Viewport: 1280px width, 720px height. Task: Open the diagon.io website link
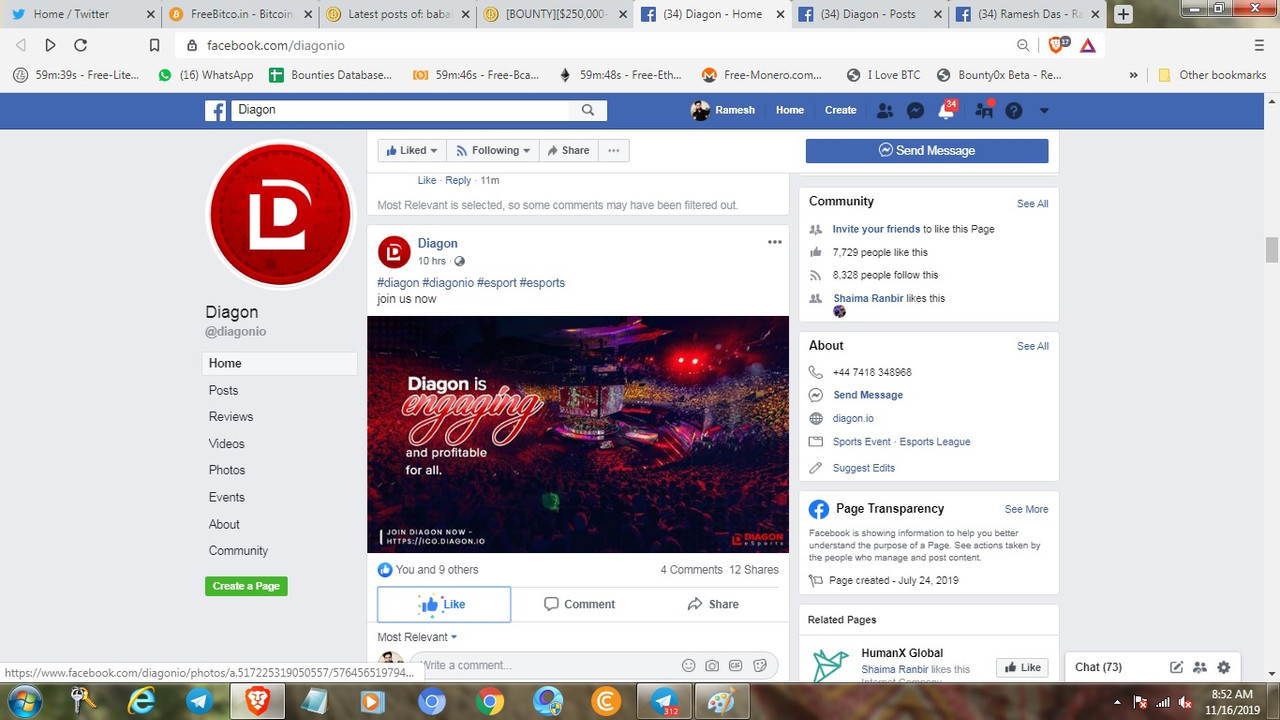click(x=853, y=419)
